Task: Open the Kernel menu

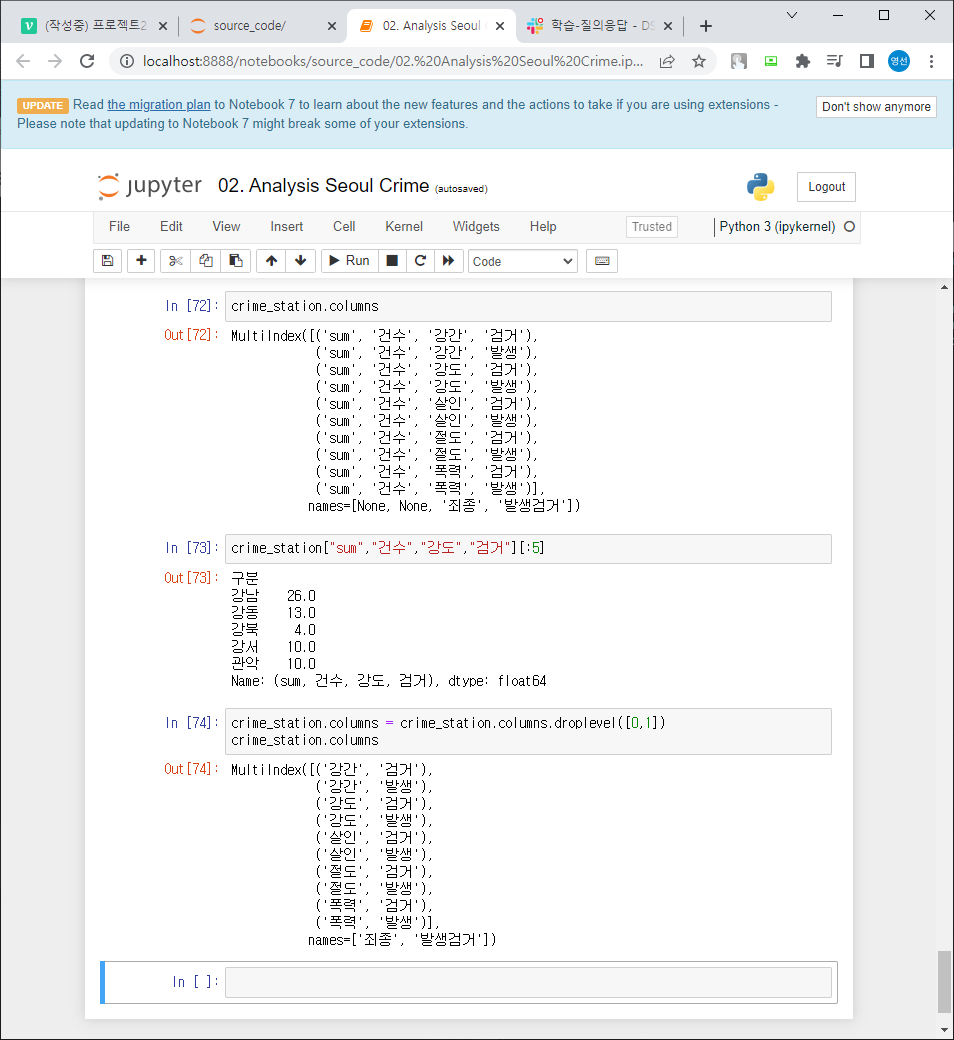Action: [404, 227]
